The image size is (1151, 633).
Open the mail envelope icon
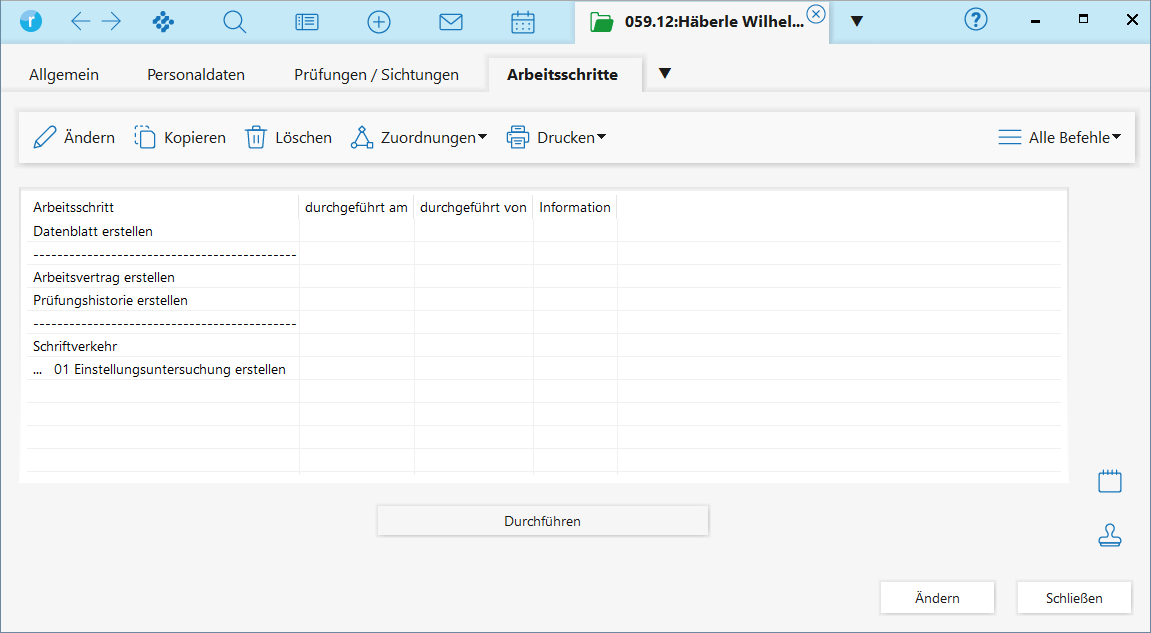coord(451,21)
